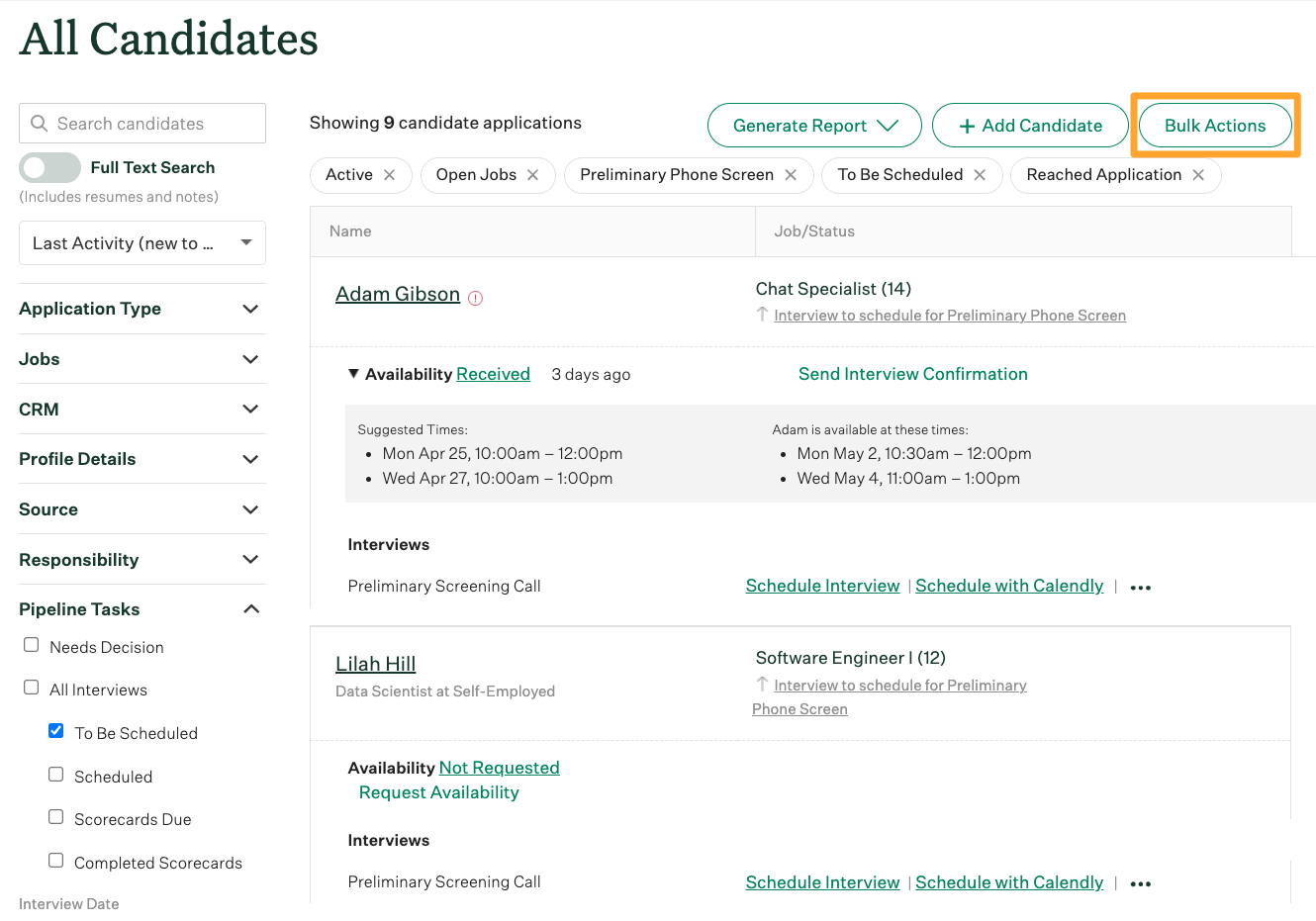Open Send Interview Confirmation link
This screenshot has width=1316, height=921.
click(912, 374)
